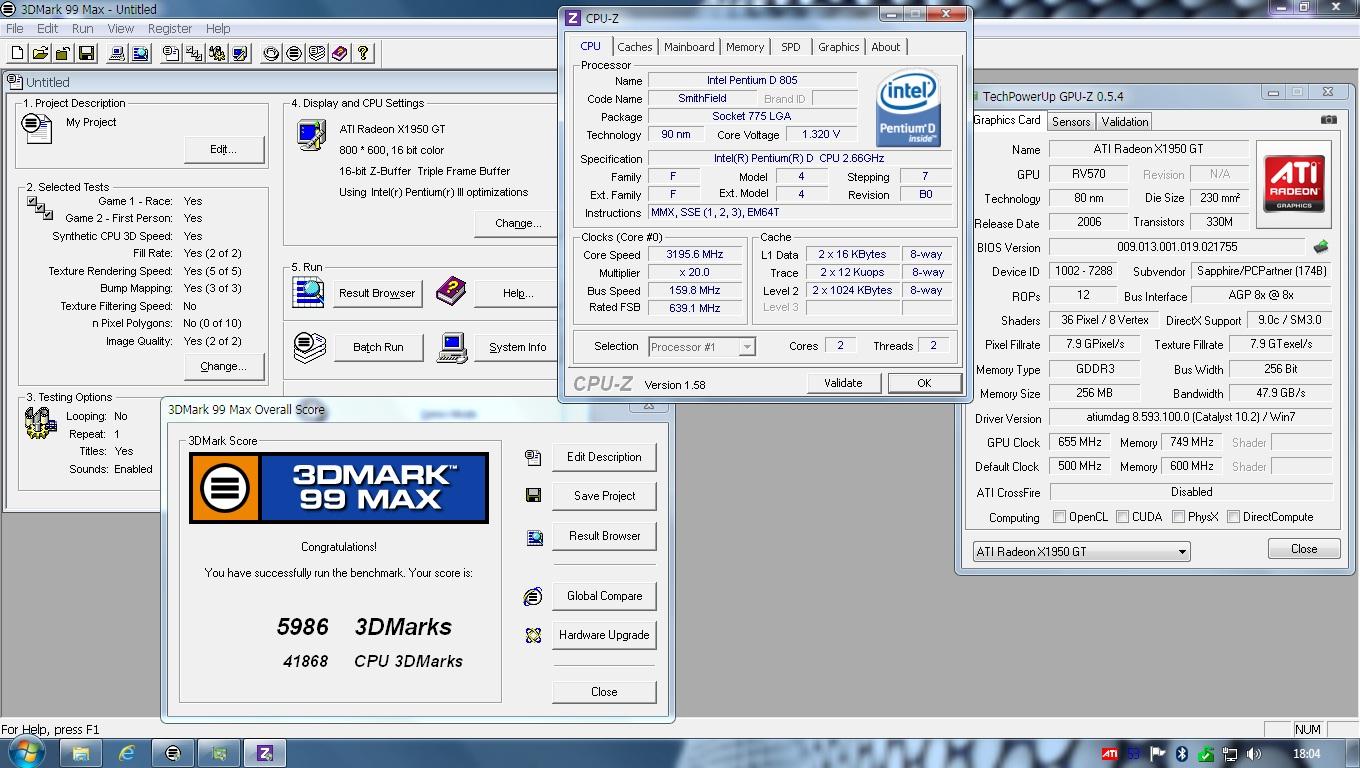Open the ATI Radeon X1950 GT card dropdown

(x=1081, y=551)
